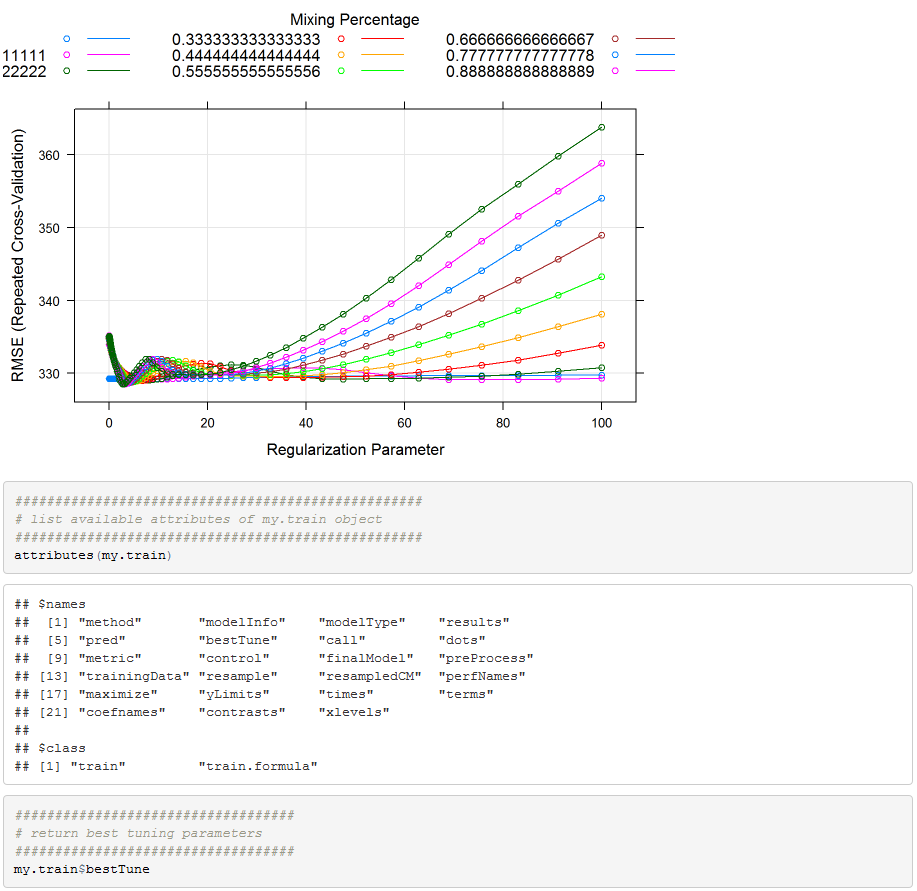Select the "method" attribute name

[110, 622]
